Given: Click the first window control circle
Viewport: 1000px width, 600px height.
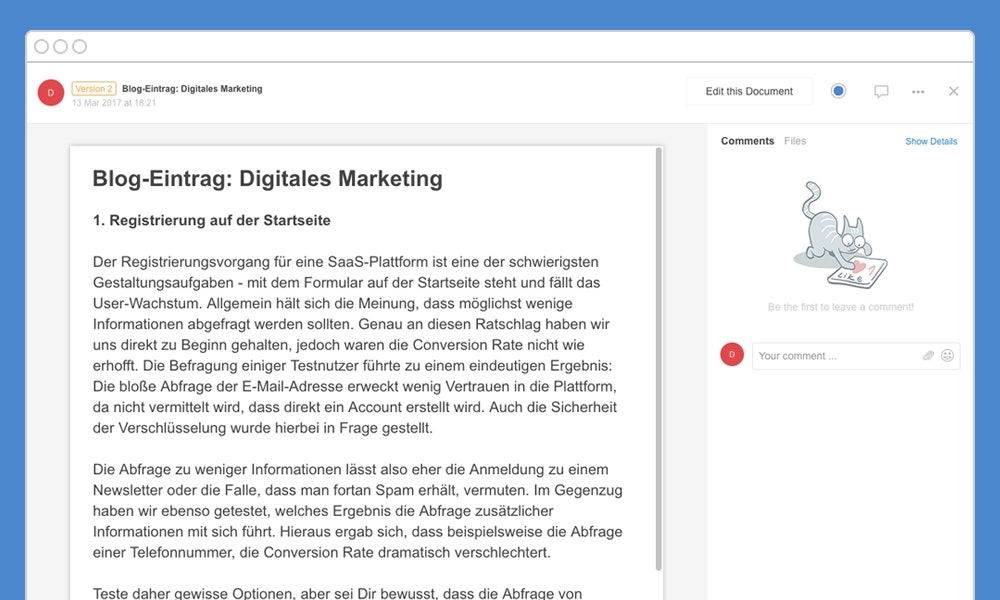Looking at the screenshot, I should 41,47.
